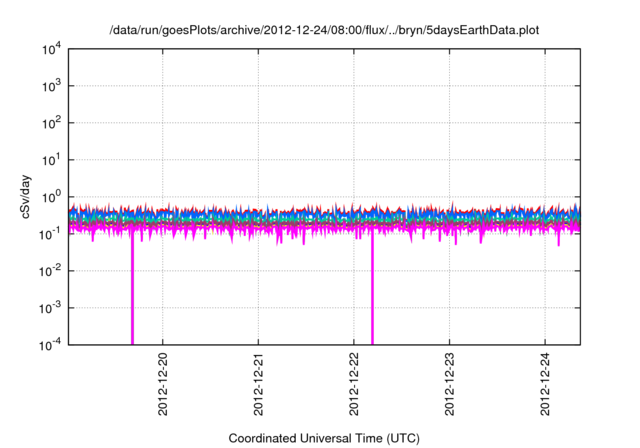The width and height of the screenshot is (640, 448).
Task: Click the 10^-3 y-axis tick label
Action: (51, 308)
